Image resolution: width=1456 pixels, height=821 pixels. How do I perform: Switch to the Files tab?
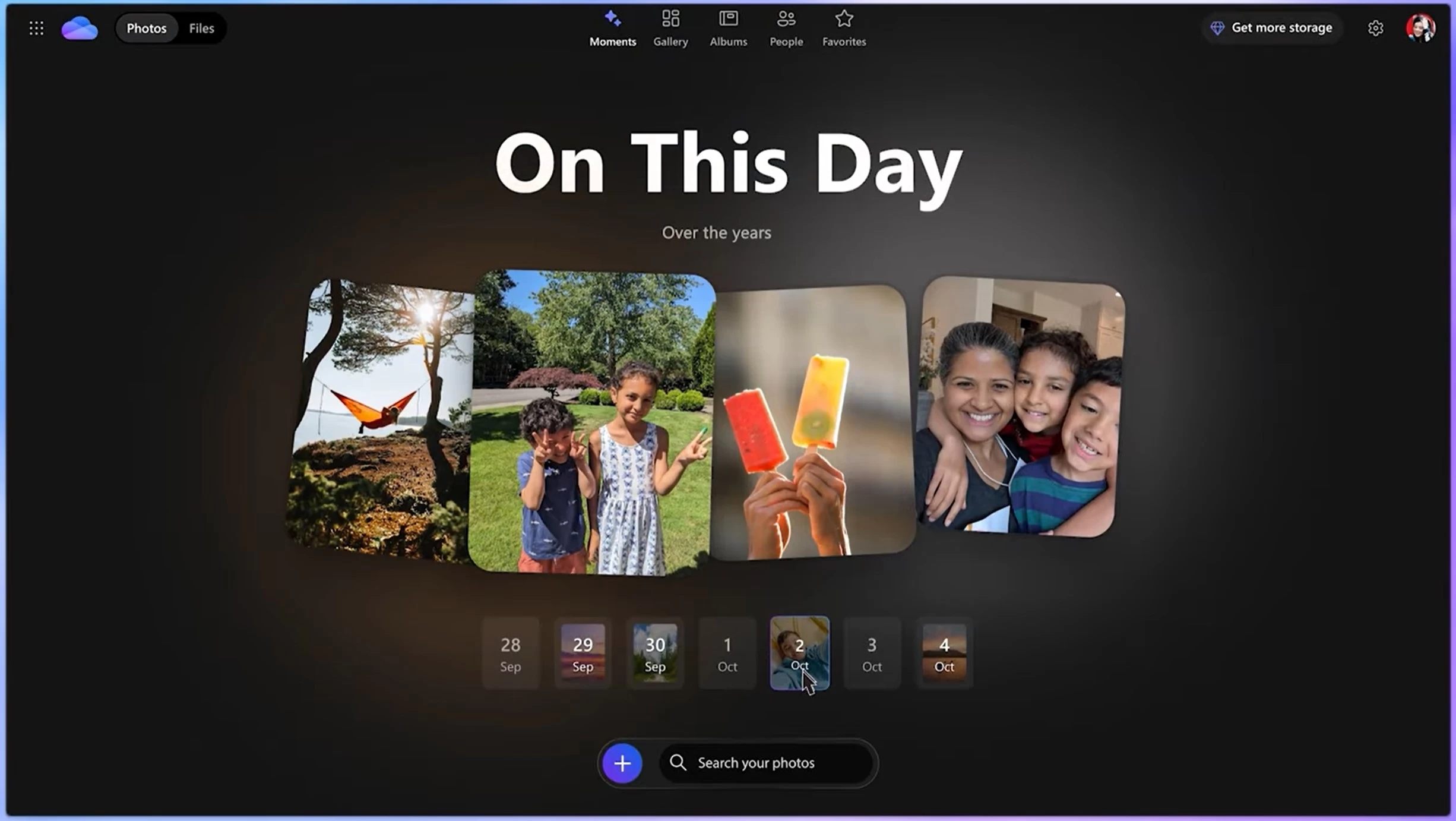(x=201, y=28)
